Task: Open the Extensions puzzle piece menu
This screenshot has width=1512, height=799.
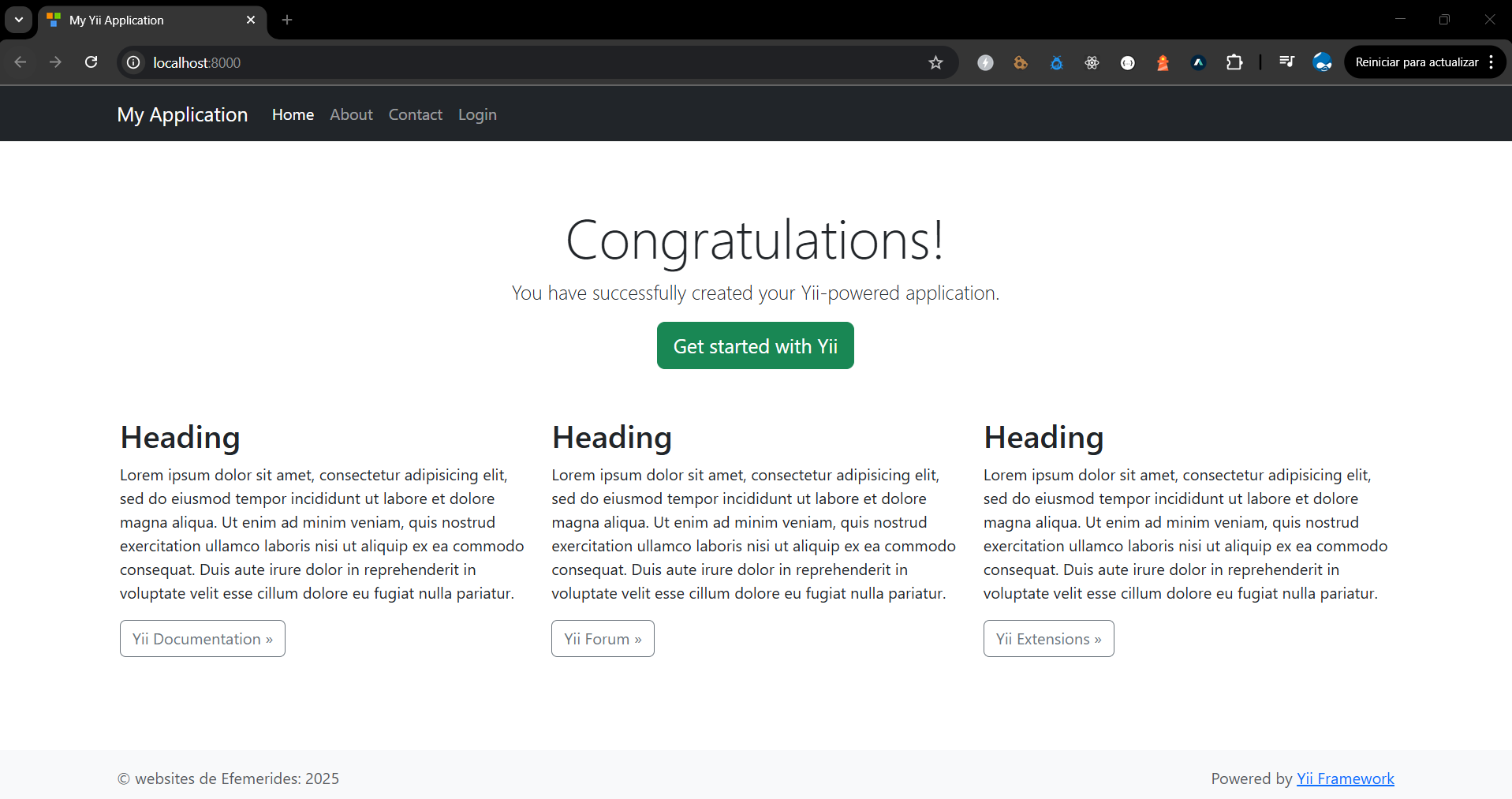Action: (x=1234, y=62)
